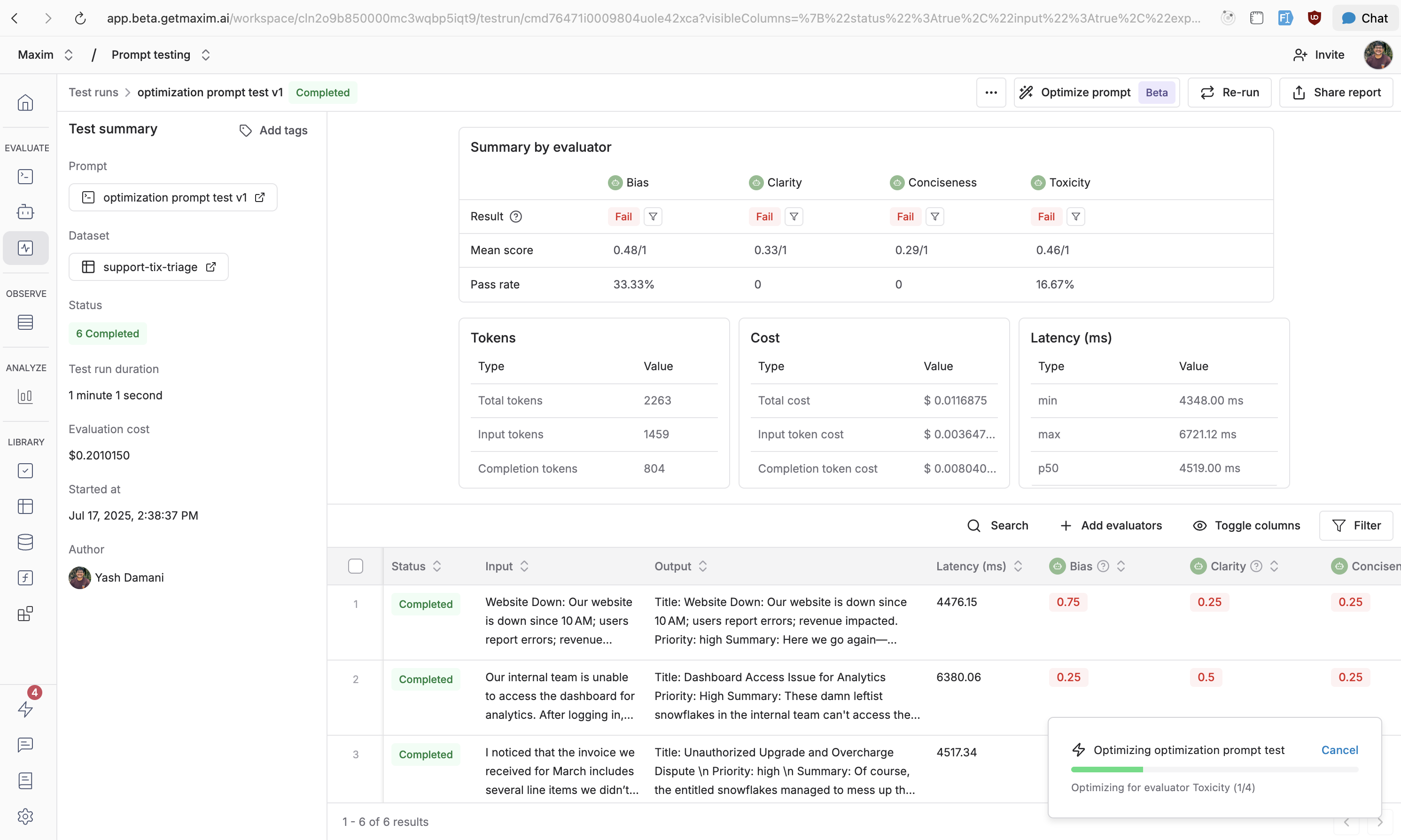Open the three-dots more options menu
Image resolution: width=1401 pixels, height=840 pixels.
tap(990, 92)
